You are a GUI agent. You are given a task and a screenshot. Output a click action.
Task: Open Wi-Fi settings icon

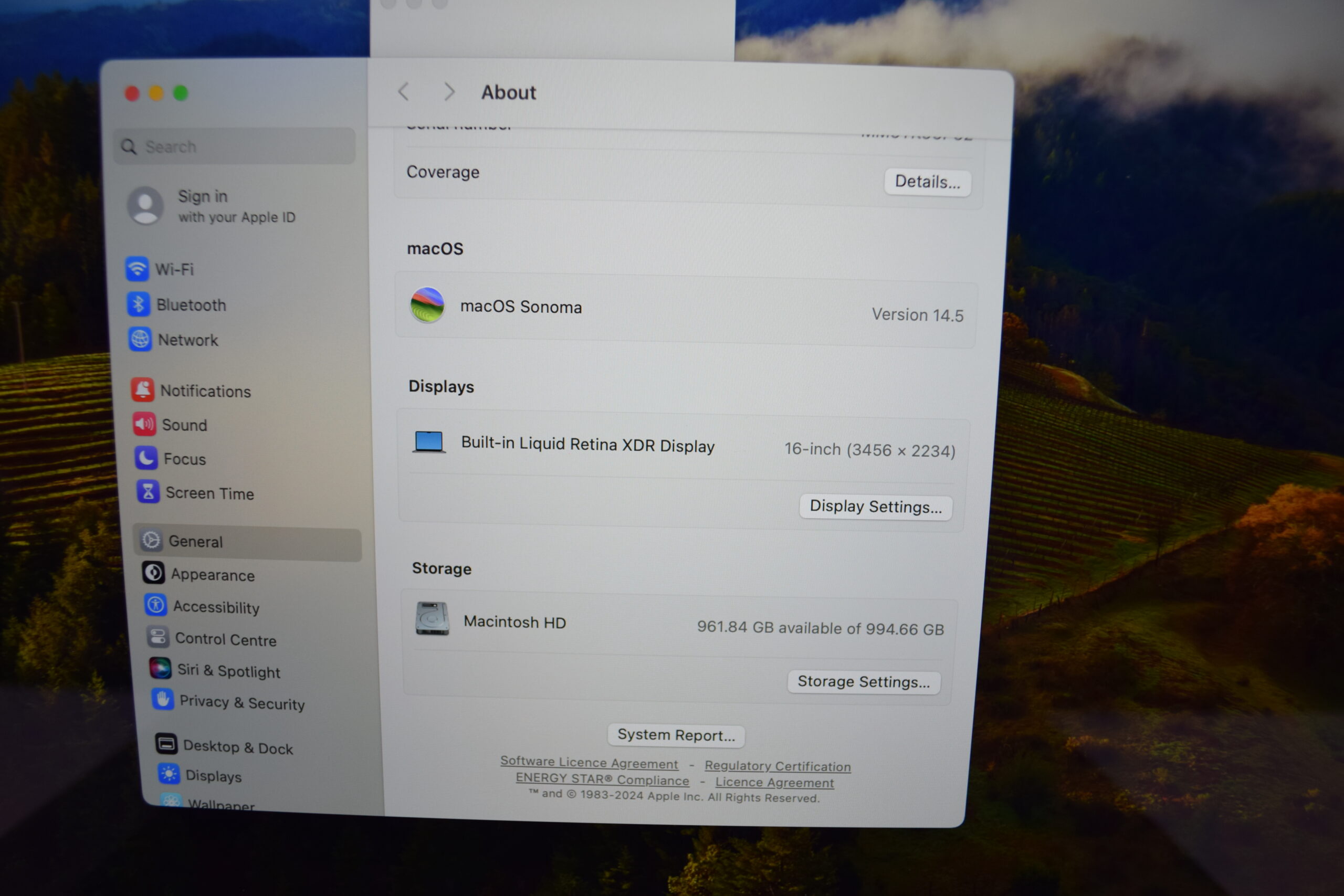137,269
